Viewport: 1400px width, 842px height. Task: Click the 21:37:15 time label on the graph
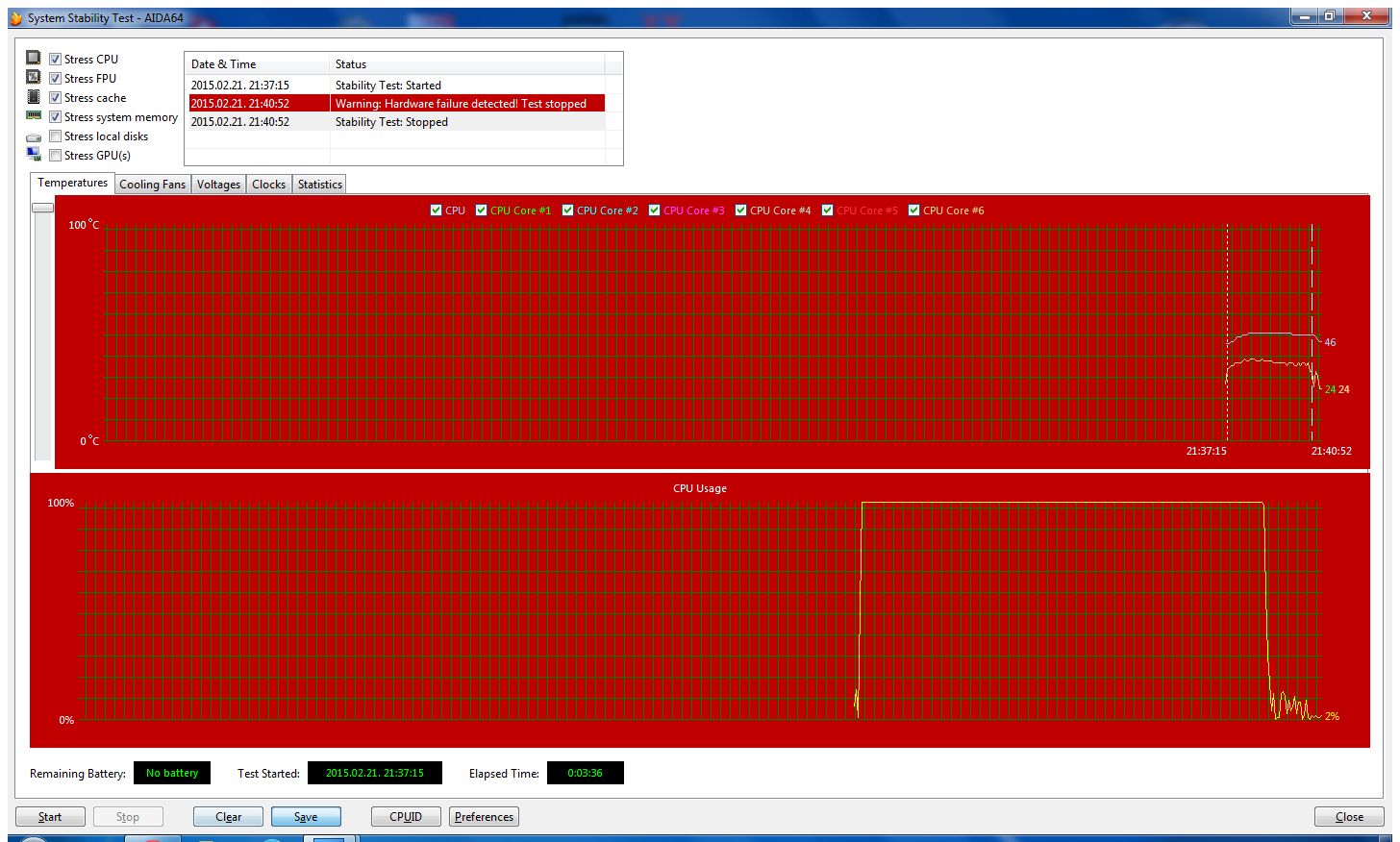(x=1206, y=451)
